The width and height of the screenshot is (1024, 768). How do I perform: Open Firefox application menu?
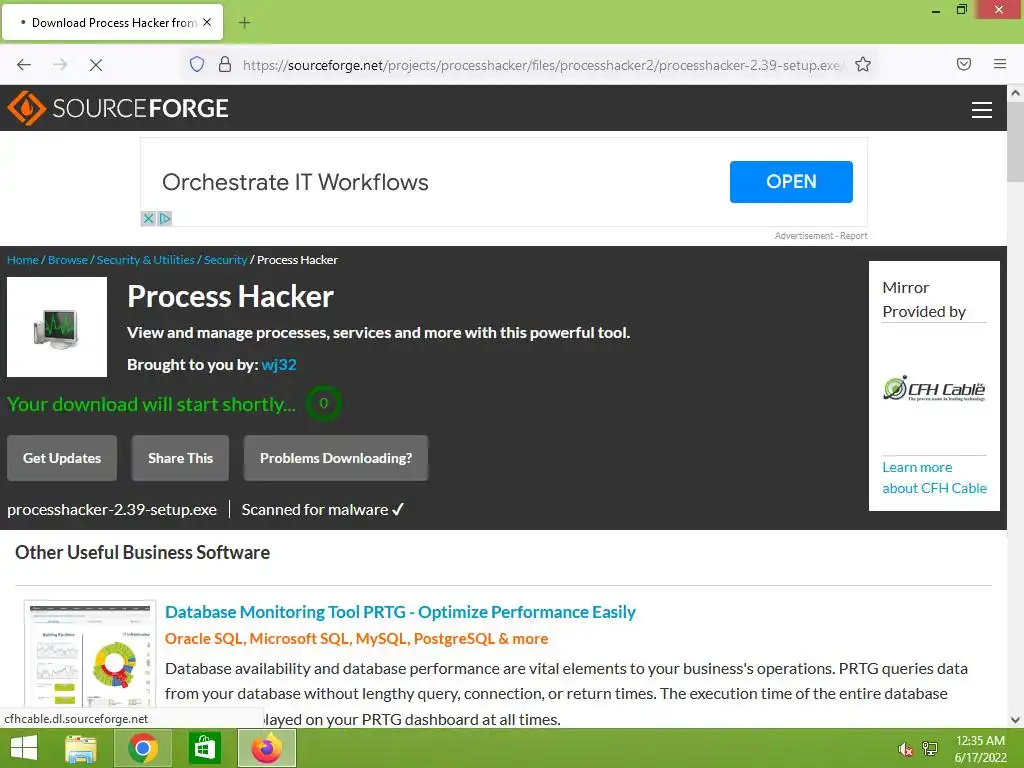tap(1000, 64)
